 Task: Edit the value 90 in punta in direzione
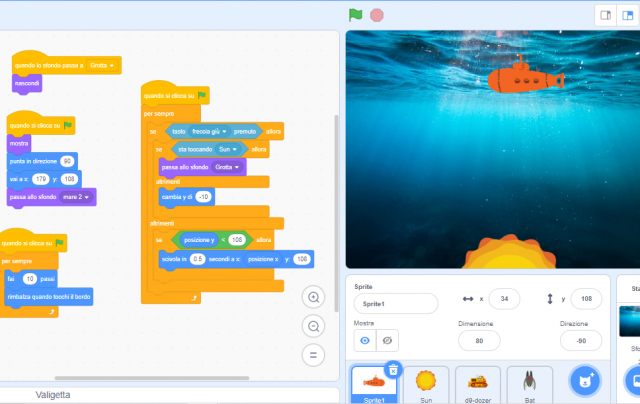[x=67, y=161]
